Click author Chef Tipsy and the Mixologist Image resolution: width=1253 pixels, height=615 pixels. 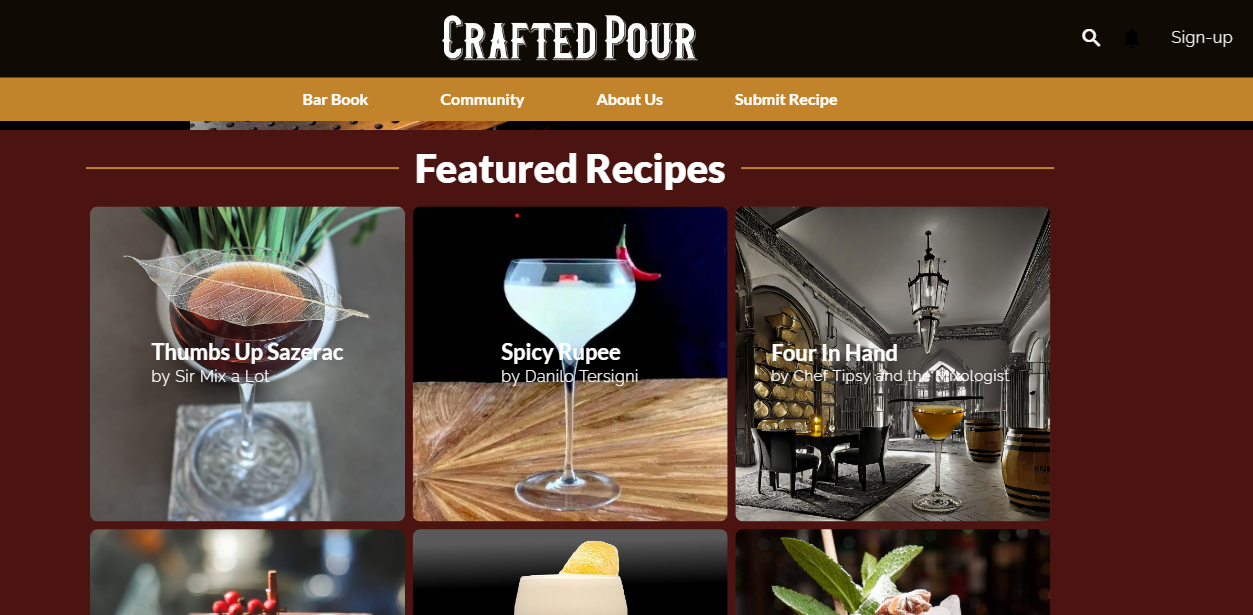901,377
